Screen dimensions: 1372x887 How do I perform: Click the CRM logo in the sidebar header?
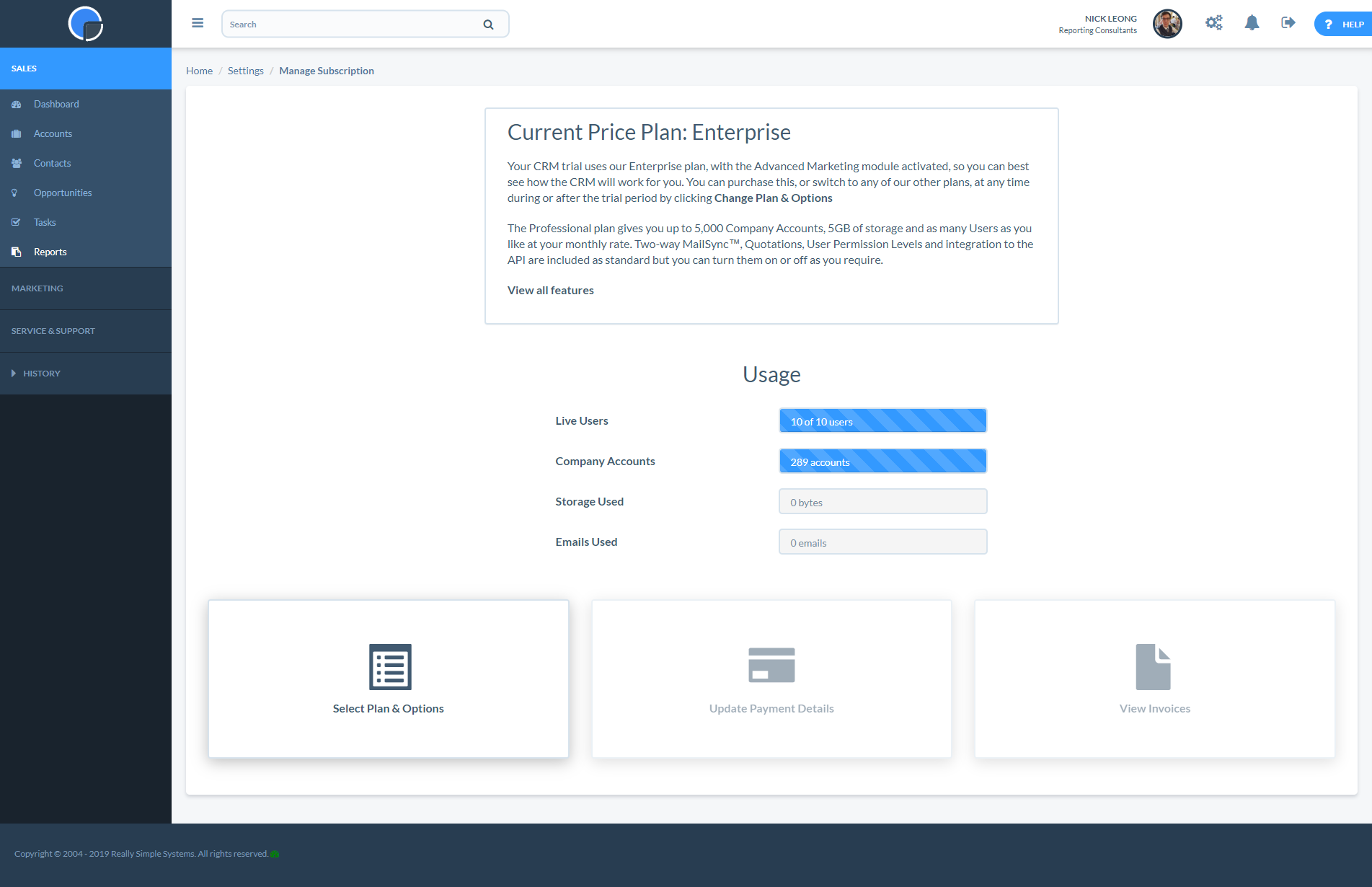pyautogui.click(x=86, y=24)
